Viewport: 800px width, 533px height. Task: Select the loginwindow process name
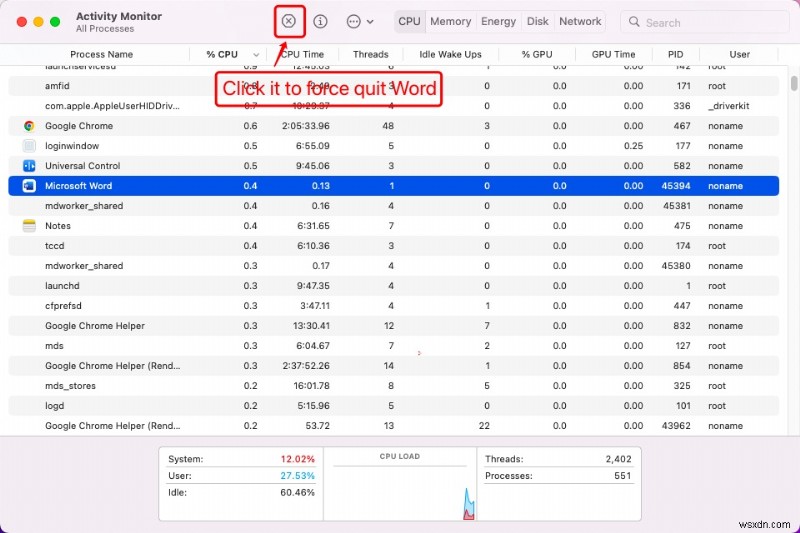coord(72,146)
